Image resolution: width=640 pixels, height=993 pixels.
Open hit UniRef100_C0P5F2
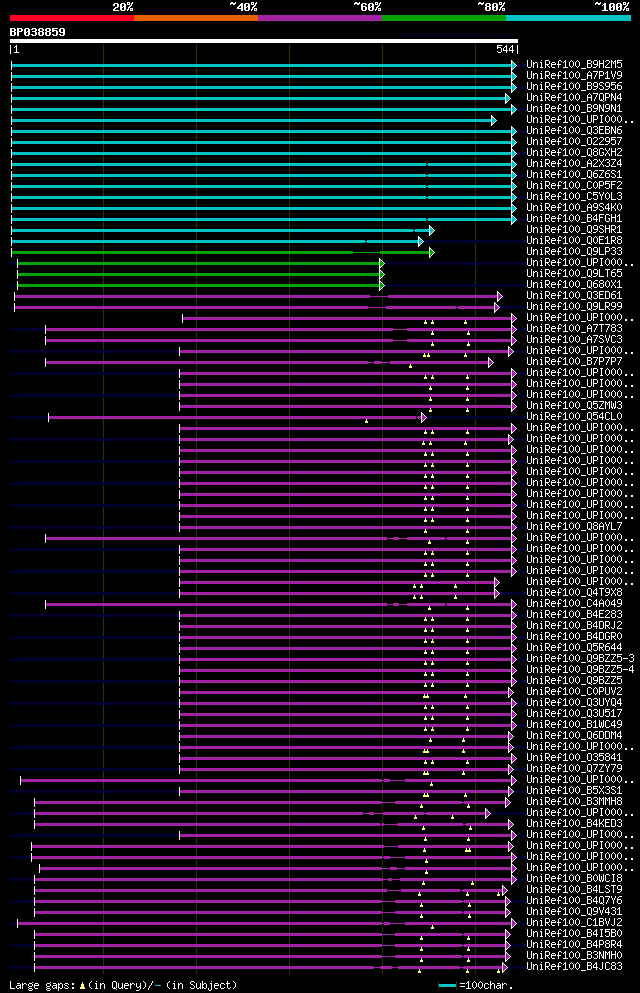(x=574, y=186)
